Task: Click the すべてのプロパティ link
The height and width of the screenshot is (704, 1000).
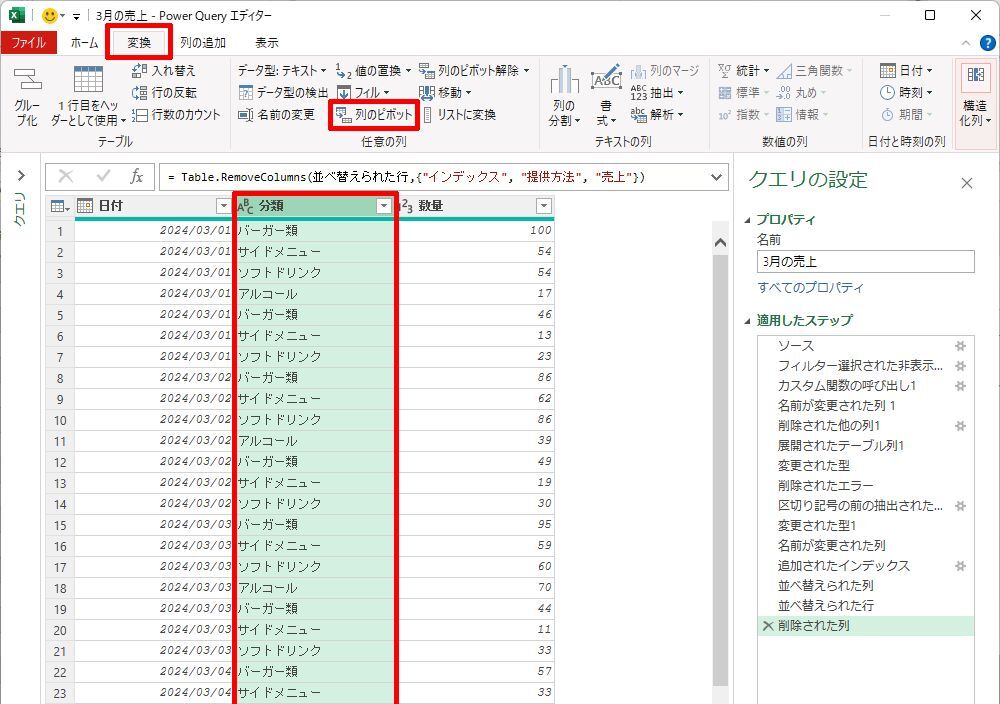Action: point(810,288)
